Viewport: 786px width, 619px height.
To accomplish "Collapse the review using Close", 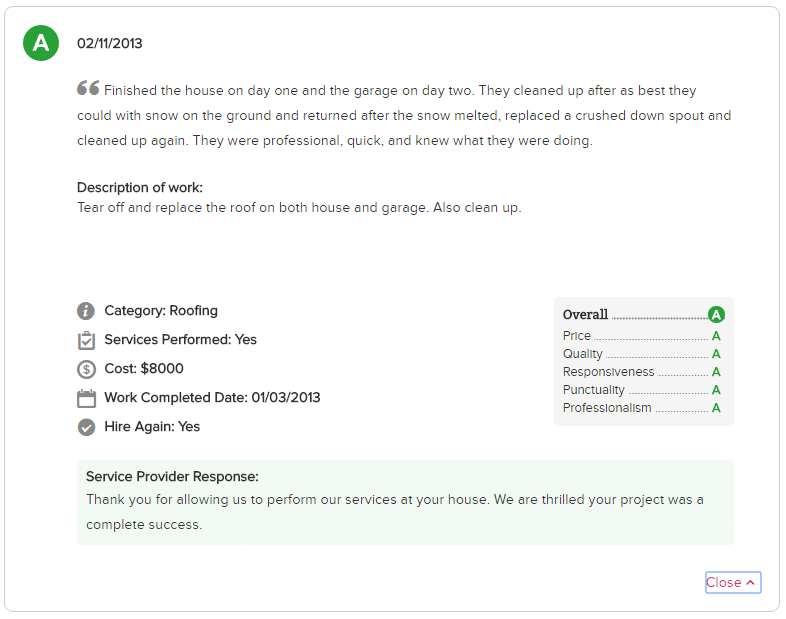I will 733,582.
